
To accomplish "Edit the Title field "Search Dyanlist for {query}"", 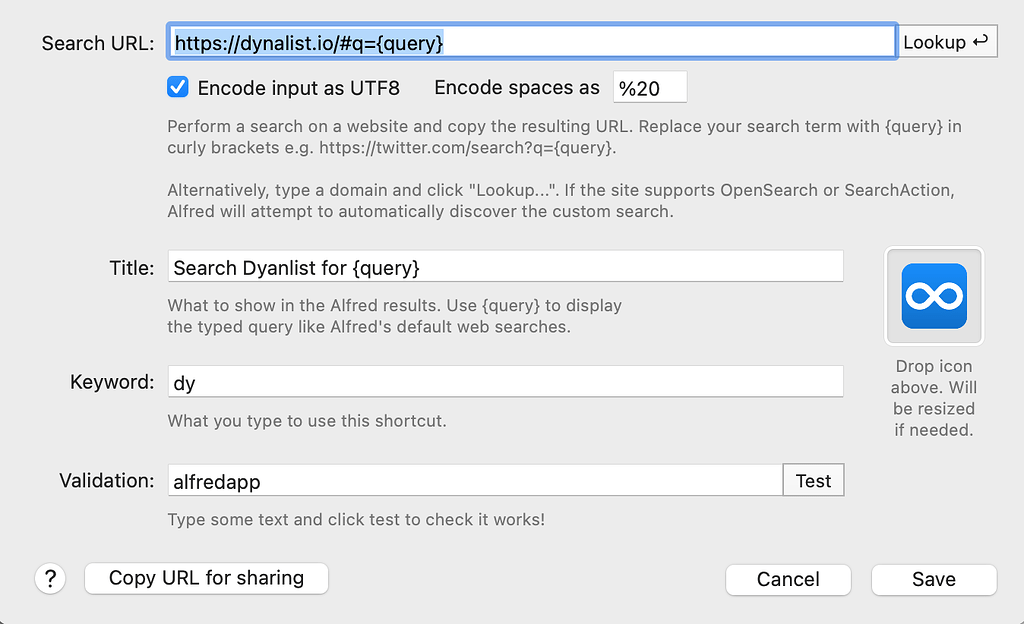I will 505,266.
